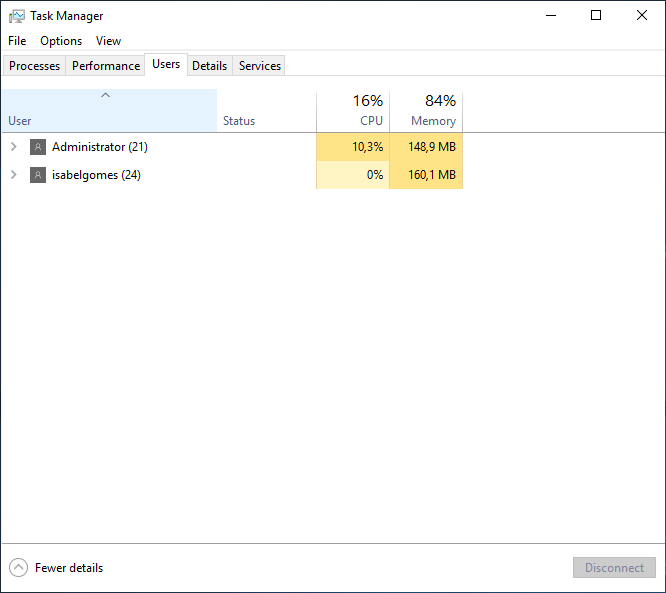The image size is (666, 593).
Task: Expand the Administrator user row
Action: [x=13, y=147]
